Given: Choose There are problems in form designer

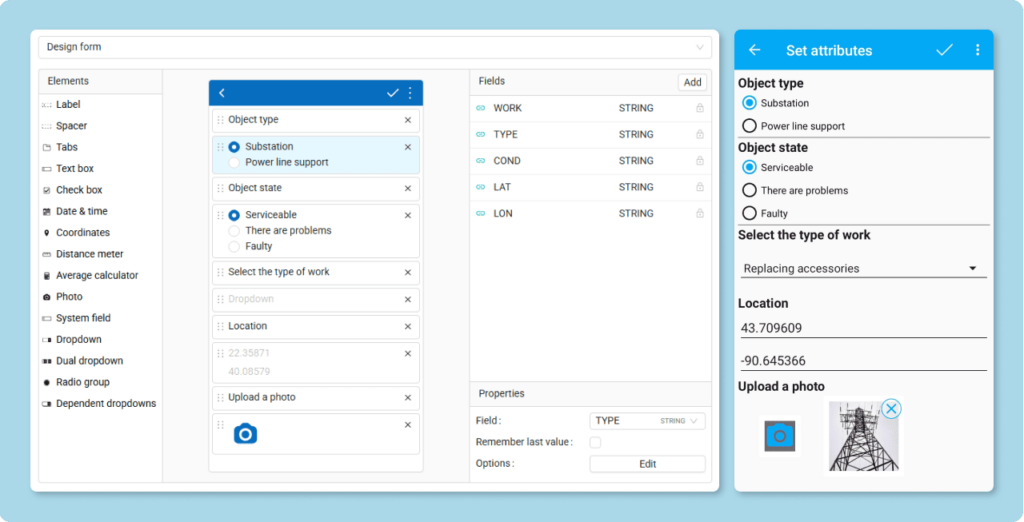Looking at the screenshot, I should point(234,231).
